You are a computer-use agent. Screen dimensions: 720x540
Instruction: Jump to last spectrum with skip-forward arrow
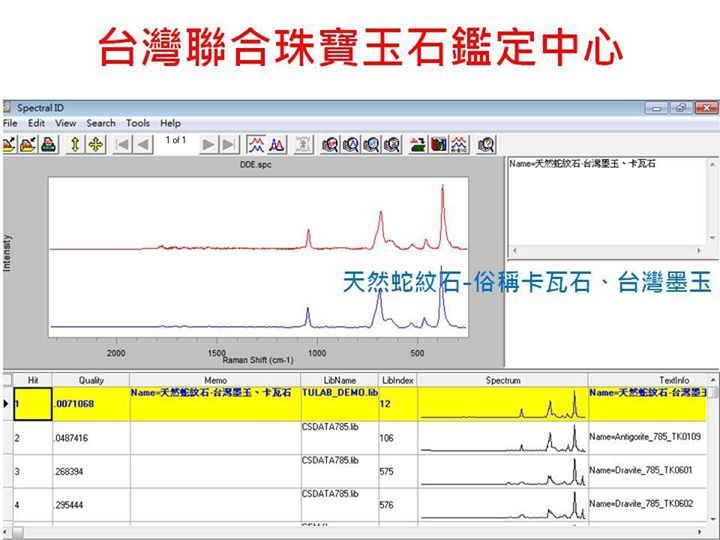click(229, 145)
